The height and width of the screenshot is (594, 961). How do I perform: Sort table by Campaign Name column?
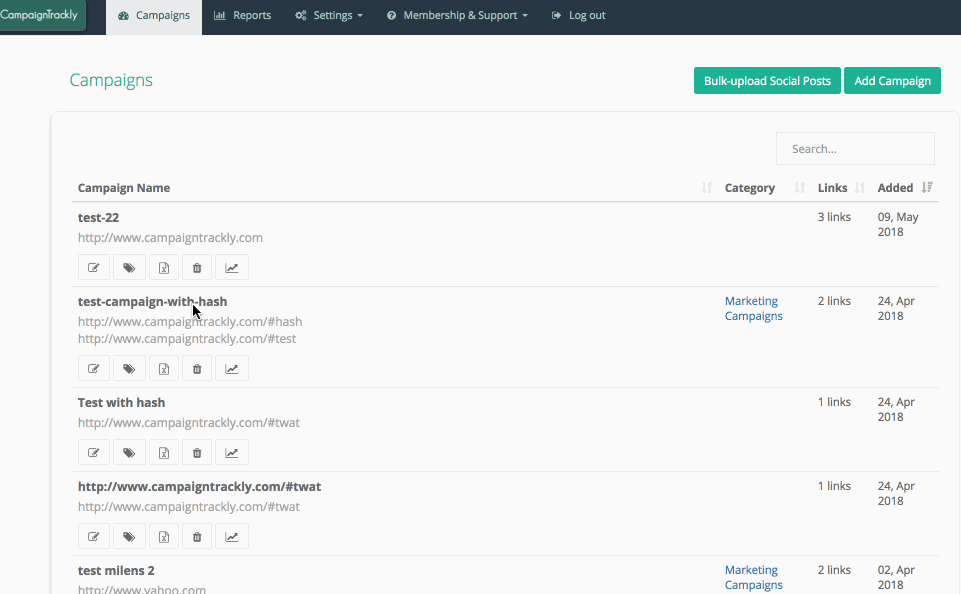point(124,188)
